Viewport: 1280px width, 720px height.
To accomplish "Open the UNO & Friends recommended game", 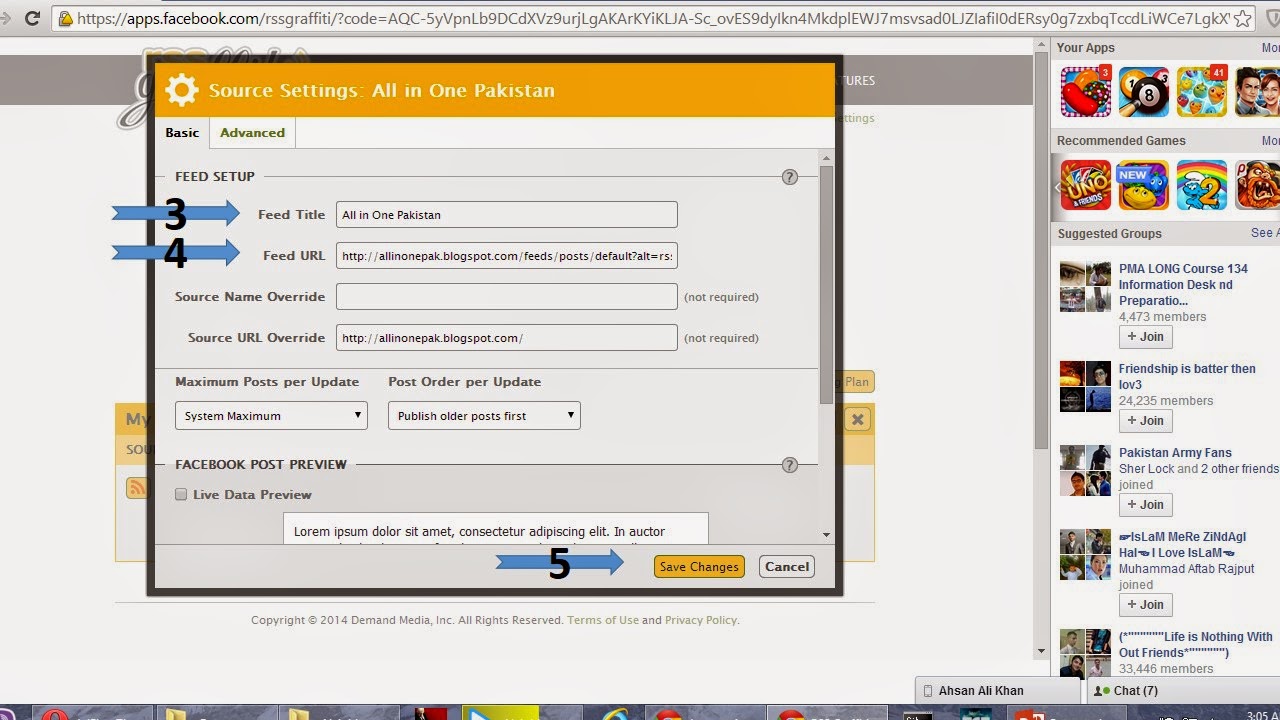I will point(1085,184).
